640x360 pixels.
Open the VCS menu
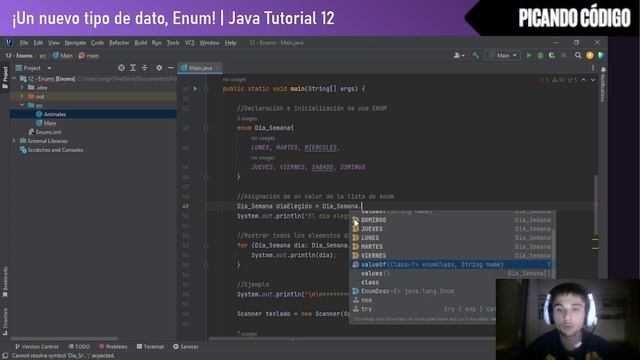tap(189, 43)
